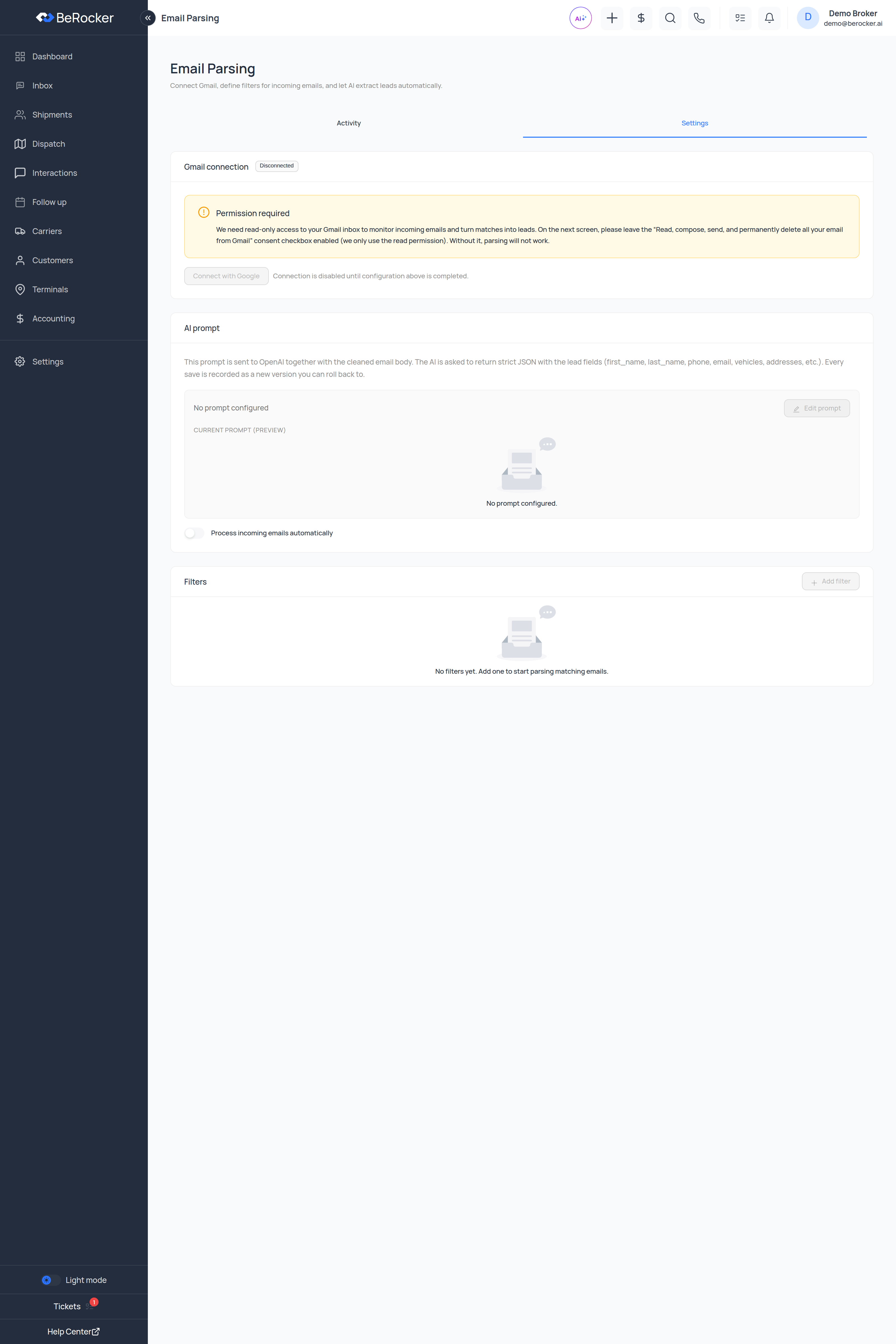The width and height of the screenshot is (896, 1344).
Task: Click the Dashboard grid icon
Action: pos(20,57)
